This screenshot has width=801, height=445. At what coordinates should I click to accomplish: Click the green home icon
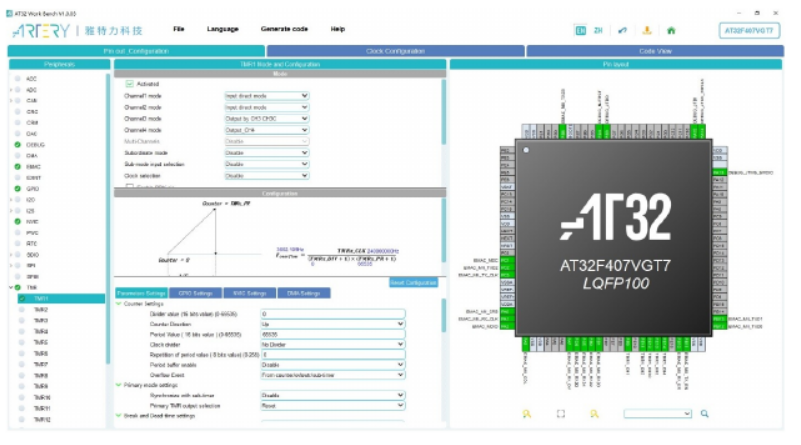coord(671,31)
